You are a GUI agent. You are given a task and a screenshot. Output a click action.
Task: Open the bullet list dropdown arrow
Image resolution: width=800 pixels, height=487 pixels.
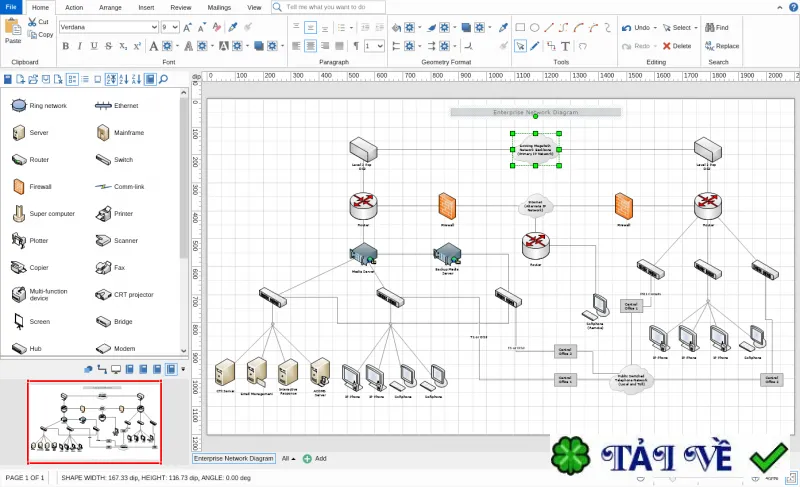pos(351,28)
